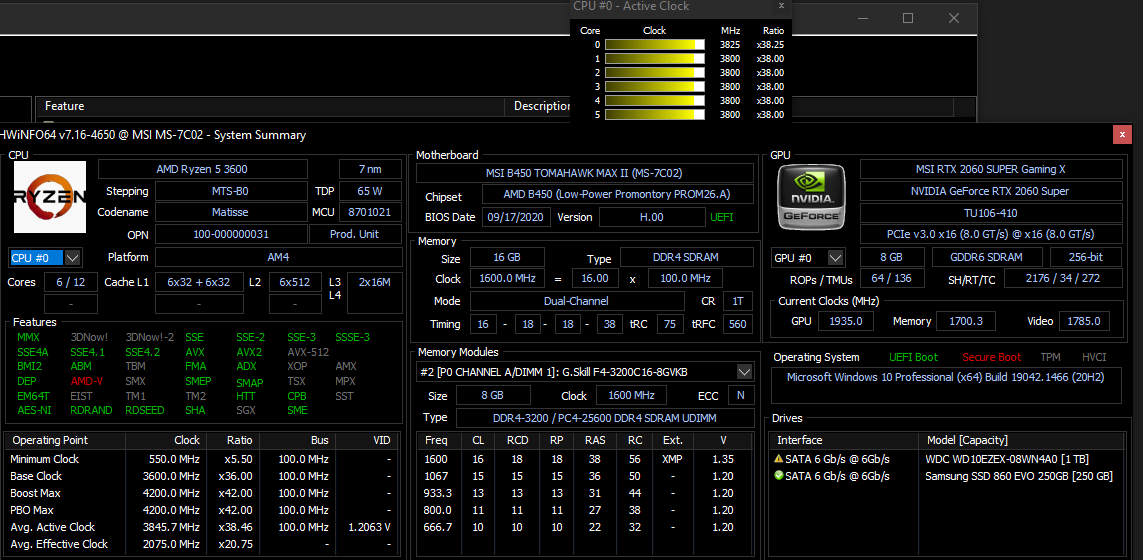Click the PCIe v3.0 x16 interface field

pos(991,234)
